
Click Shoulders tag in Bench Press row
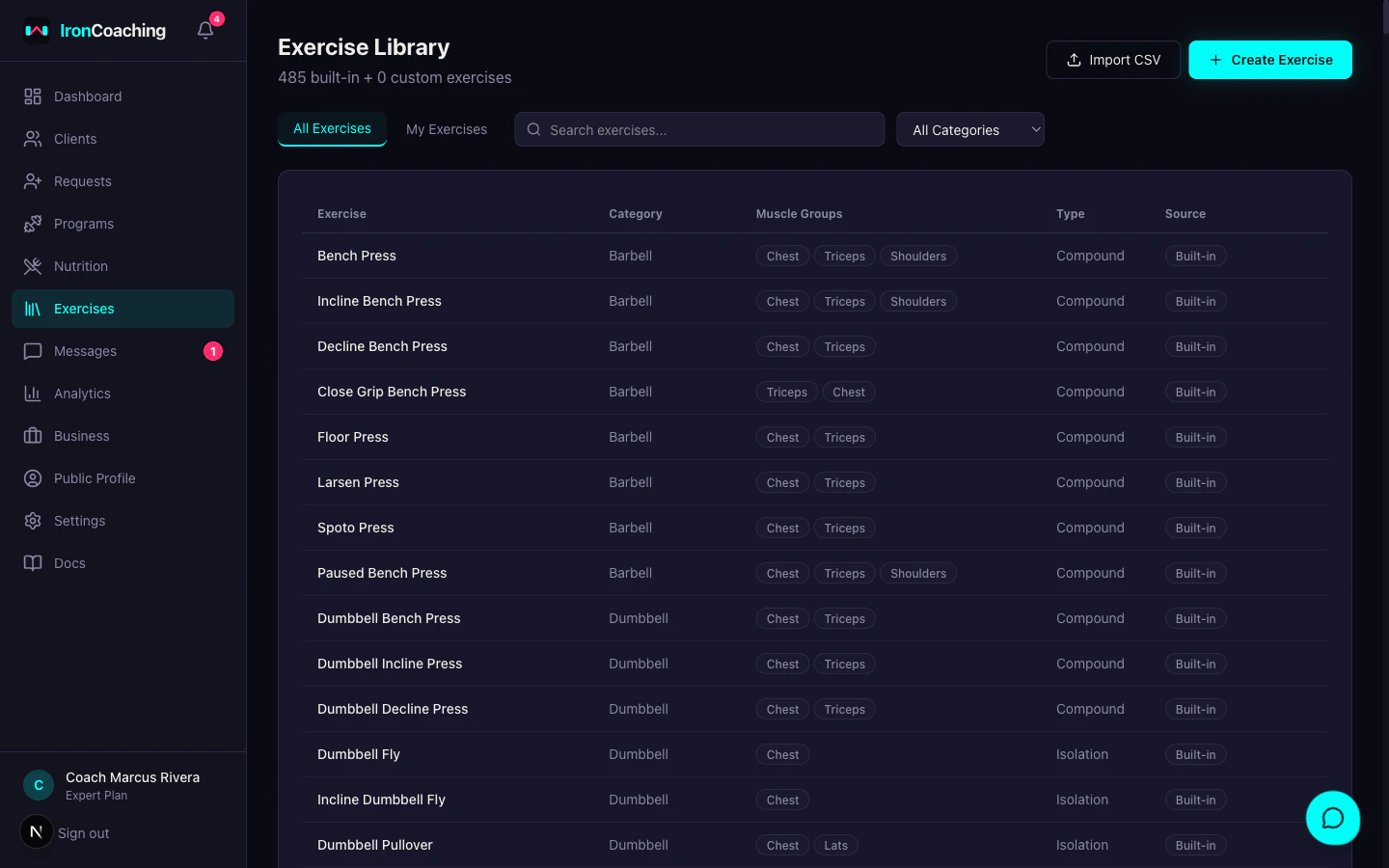(918, 256)
